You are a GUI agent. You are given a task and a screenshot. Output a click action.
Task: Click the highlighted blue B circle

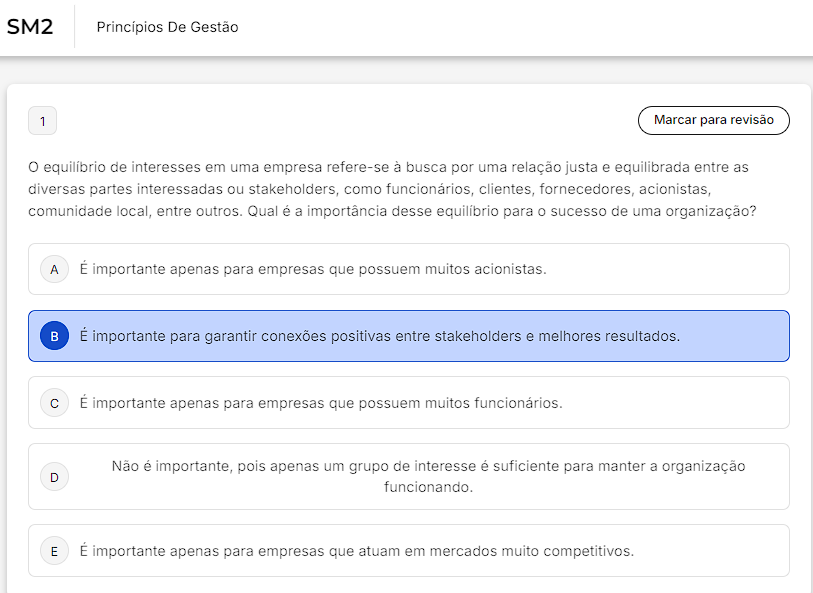(54, 336)
